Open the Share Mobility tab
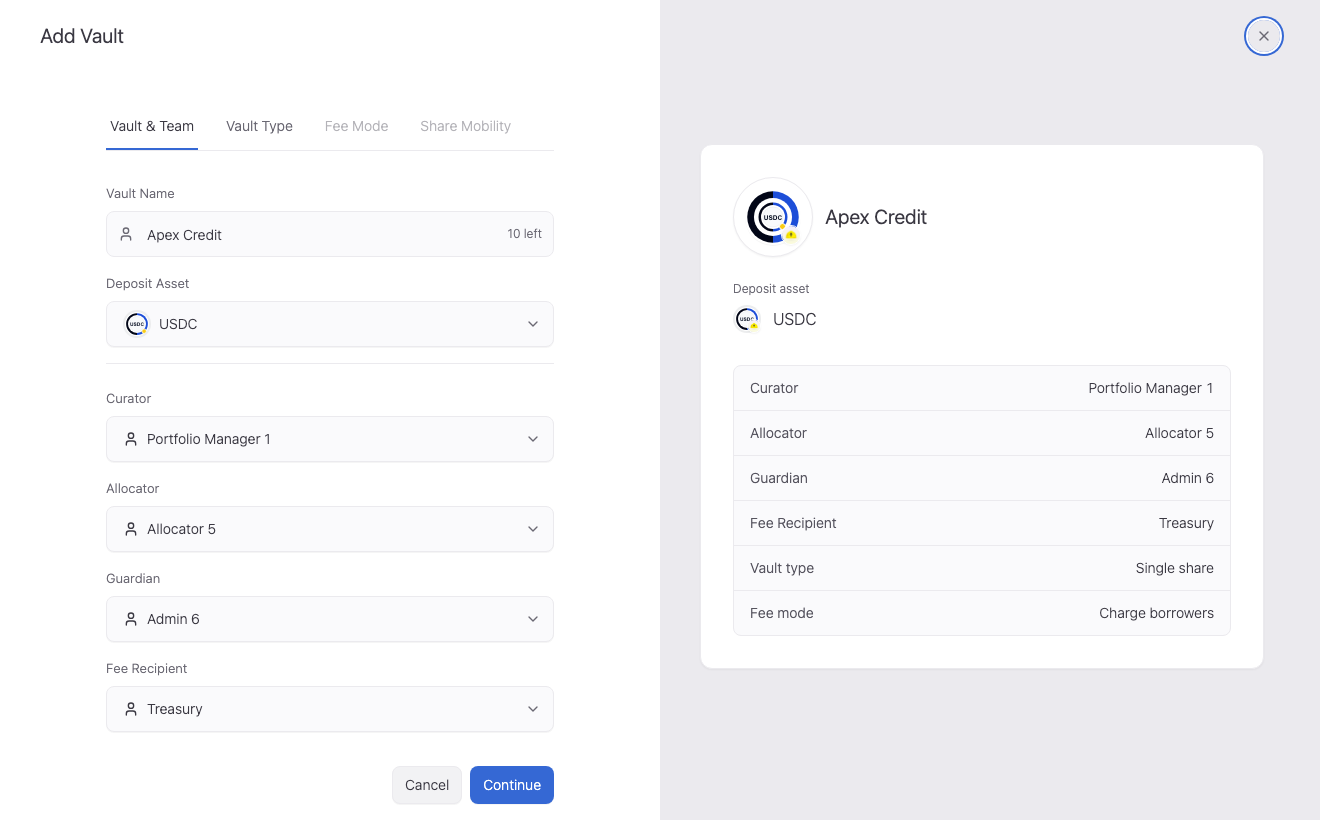Image resolution: width=1320 pixels, height=820 pixels. 465,126
